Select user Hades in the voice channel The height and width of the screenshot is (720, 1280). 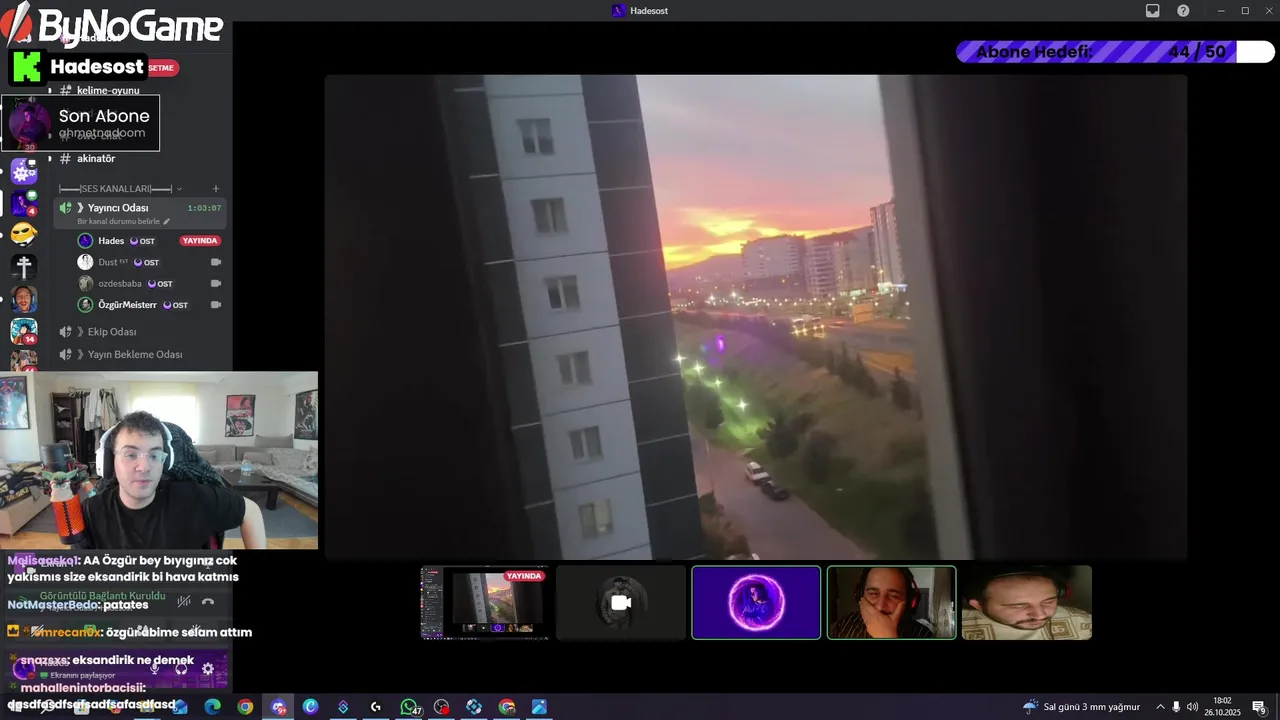(111, 241)
